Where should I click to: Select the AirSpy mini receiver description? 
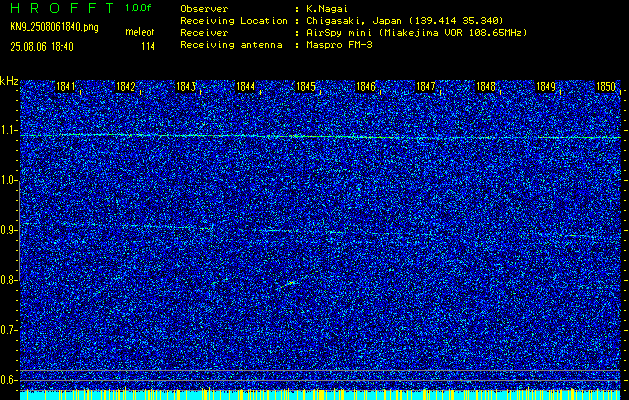click(416, 33)
